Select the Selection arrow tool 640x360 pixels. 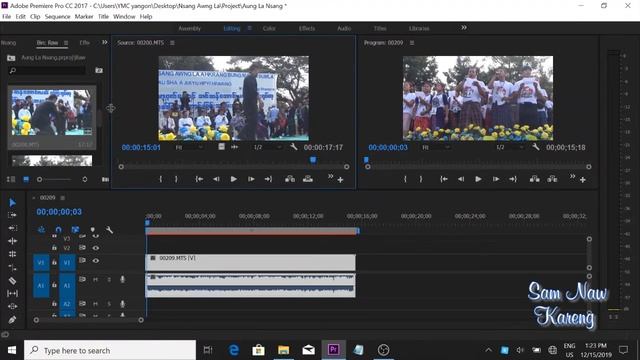pyautogui.click(x=12, y=202)
